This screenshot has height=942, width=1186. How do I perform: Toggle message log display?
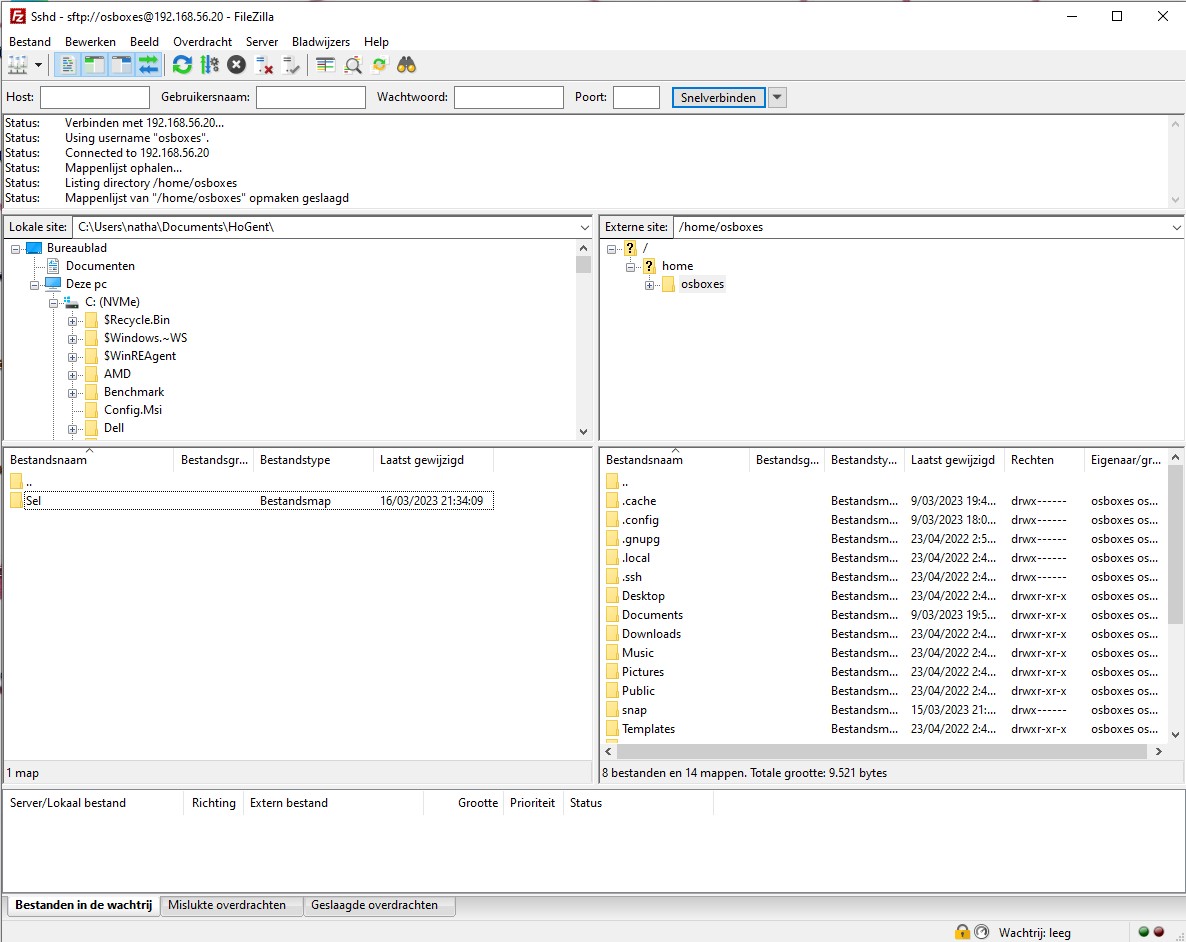click(x=68, y=65)
